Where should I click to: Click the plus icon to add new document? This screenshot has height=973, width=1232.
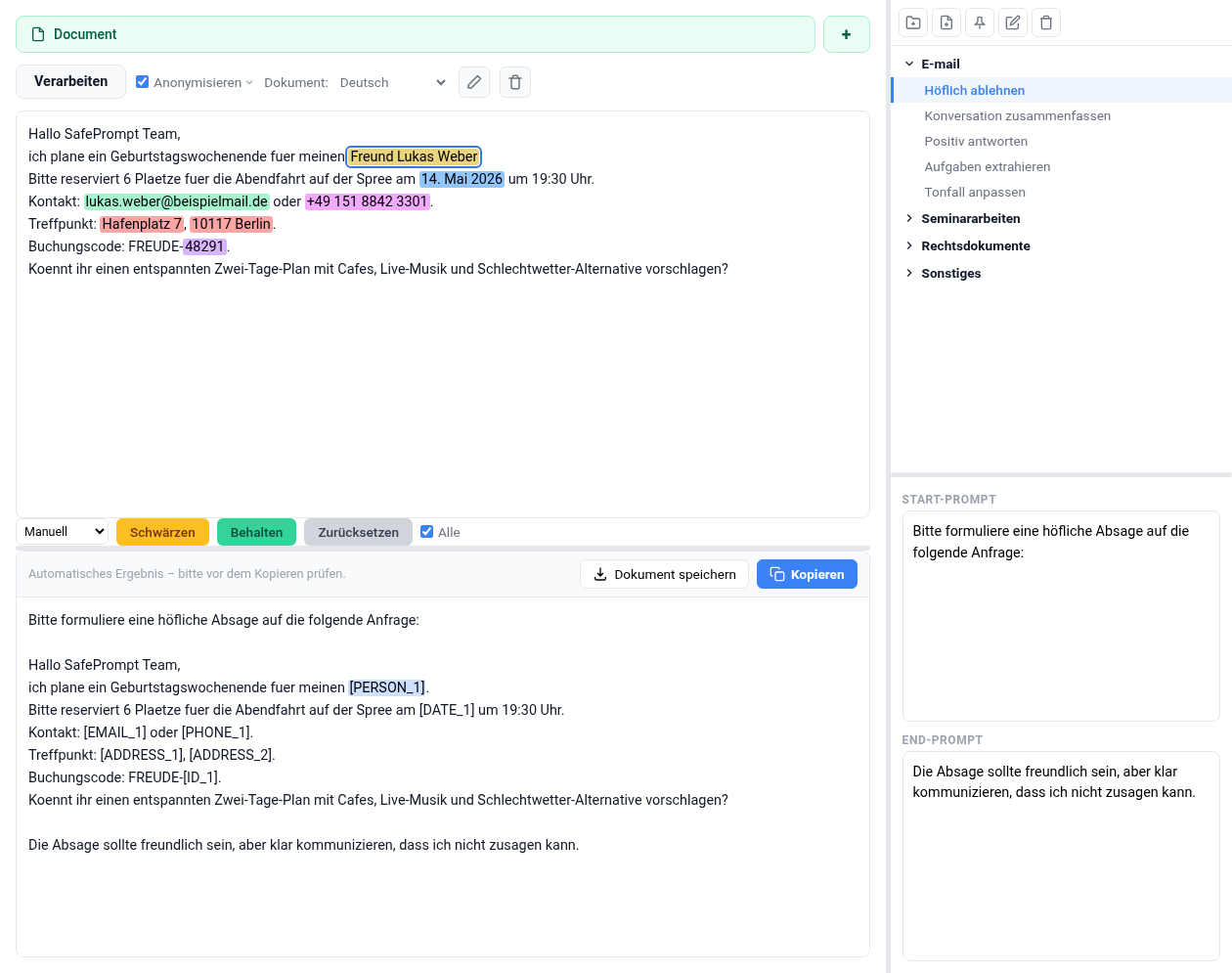[846, 33]
